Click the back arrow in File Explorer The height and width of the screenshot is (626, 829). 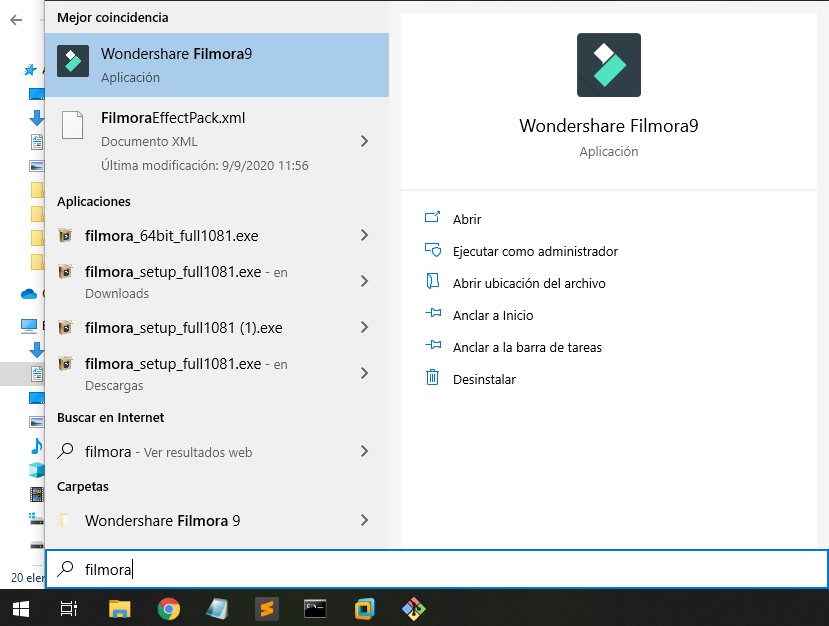coord(16,20)
